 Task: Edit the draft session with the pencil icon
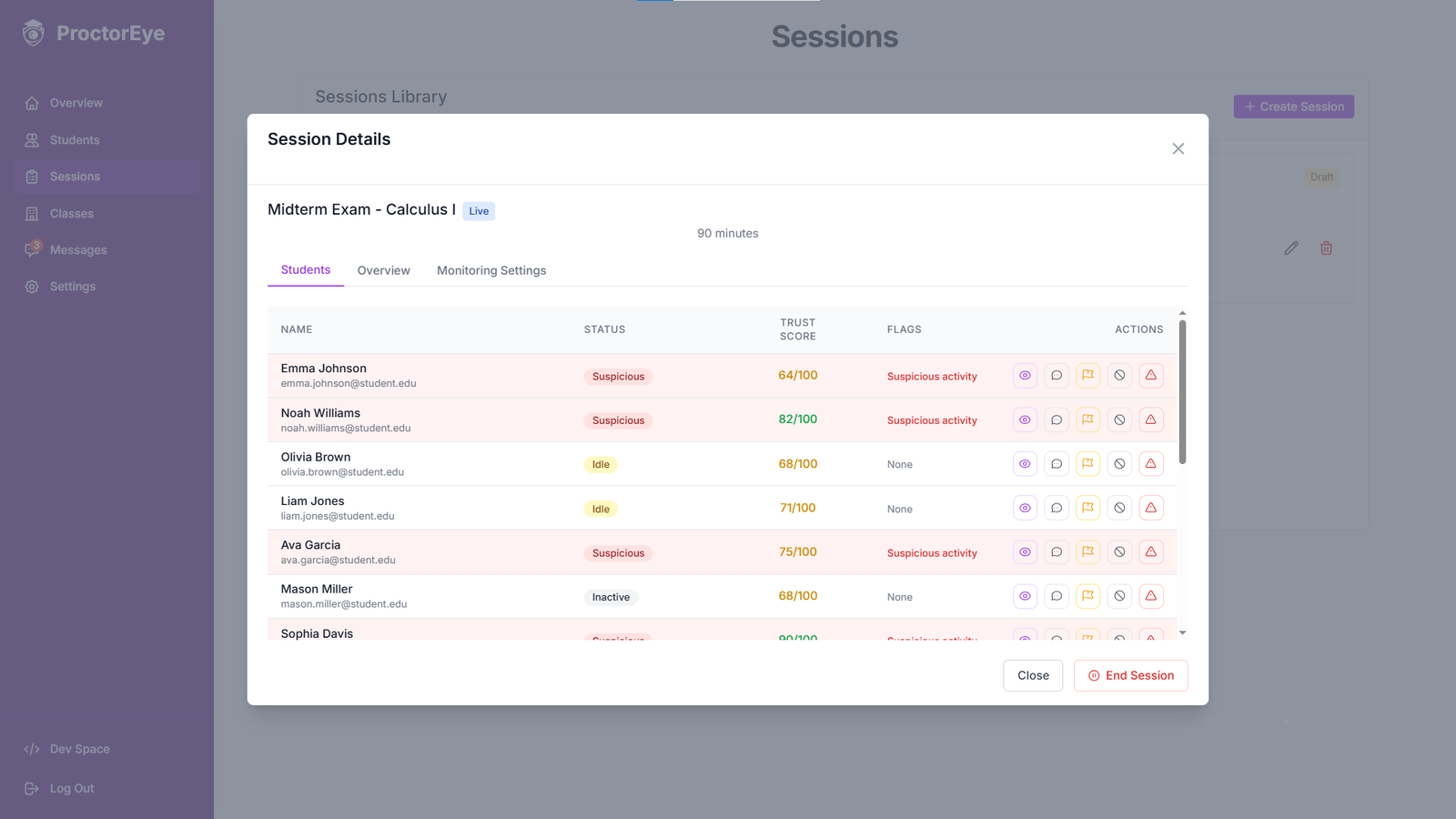pos(1290,248)
